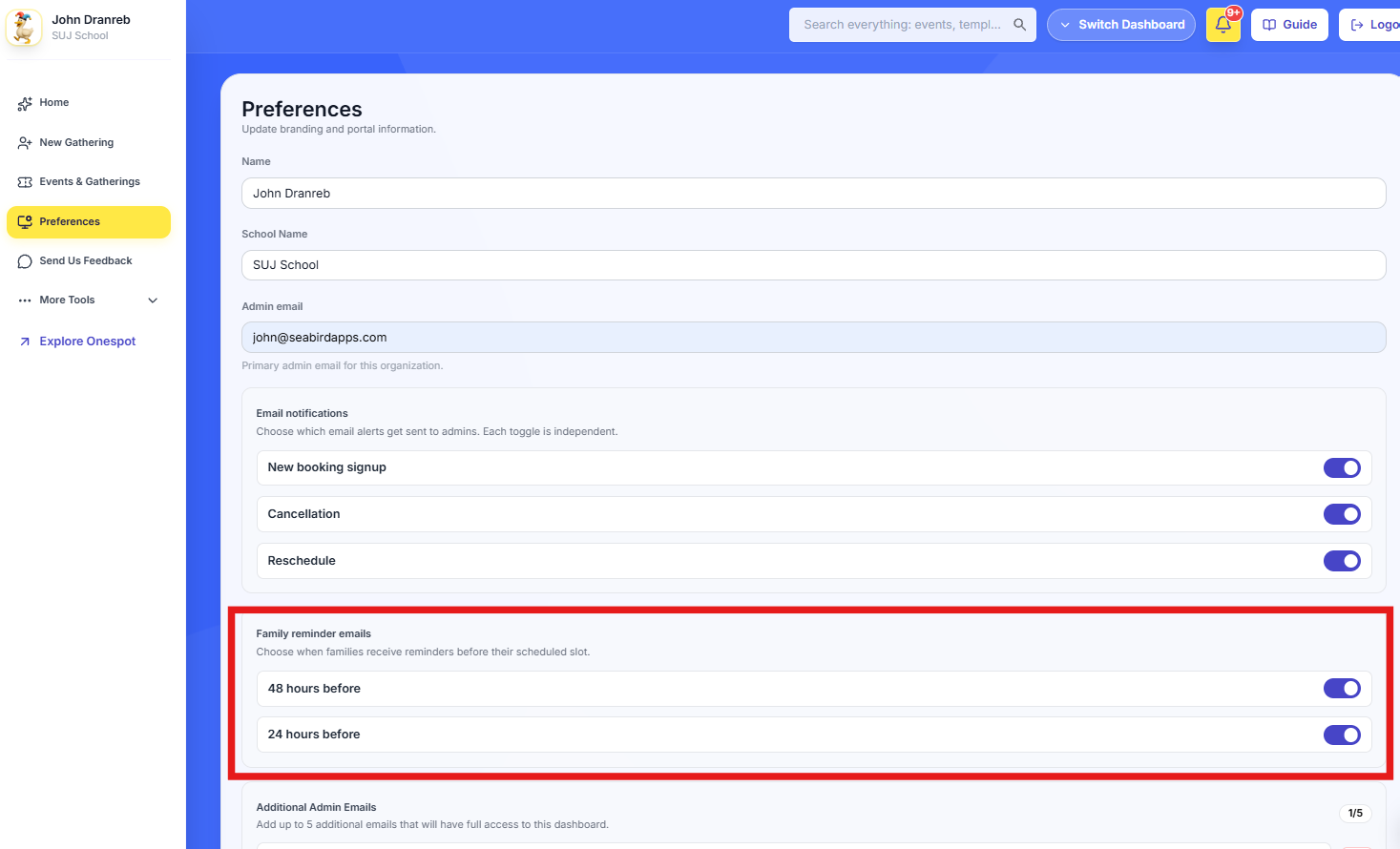Click the Home sparkle icon

(25, 103)
